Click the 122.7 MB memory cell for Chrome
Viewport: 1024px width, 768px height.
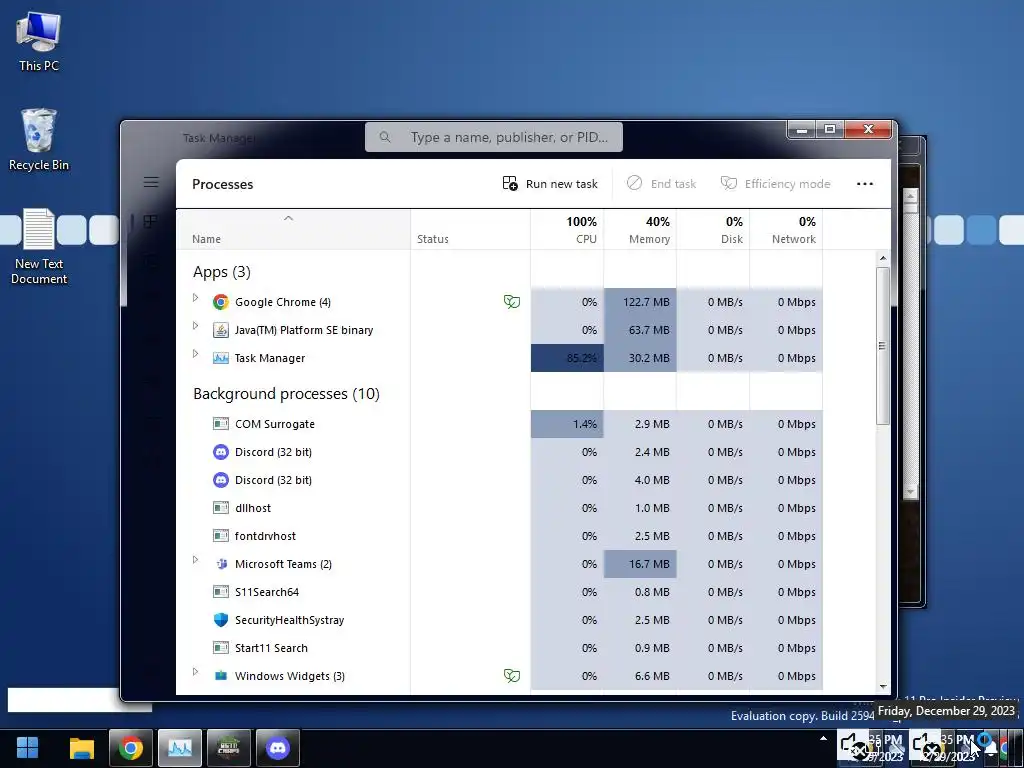[x=640, y=302]
